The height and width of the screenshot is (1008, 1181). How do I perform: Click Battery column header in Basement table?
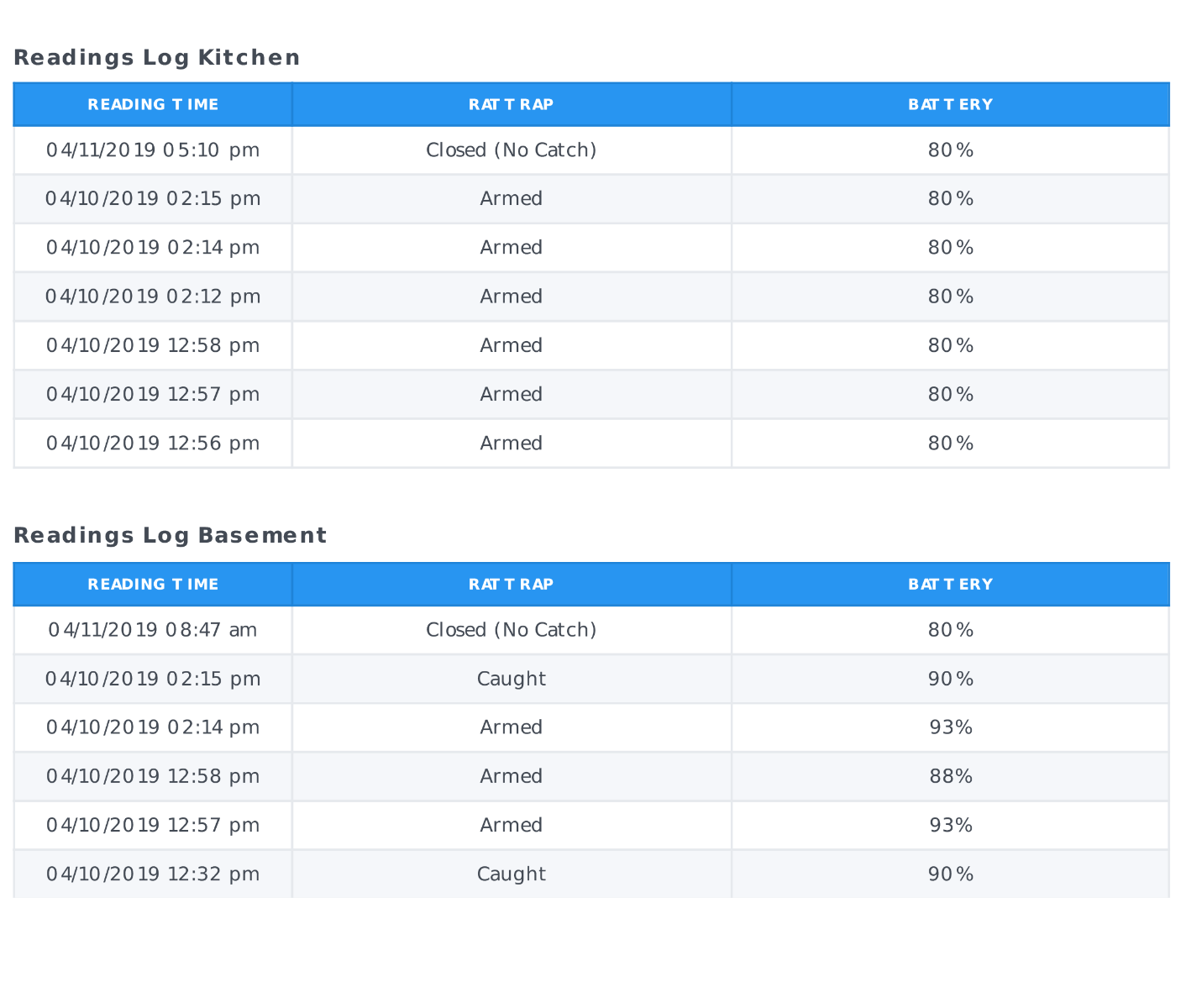tap(950, 585)
